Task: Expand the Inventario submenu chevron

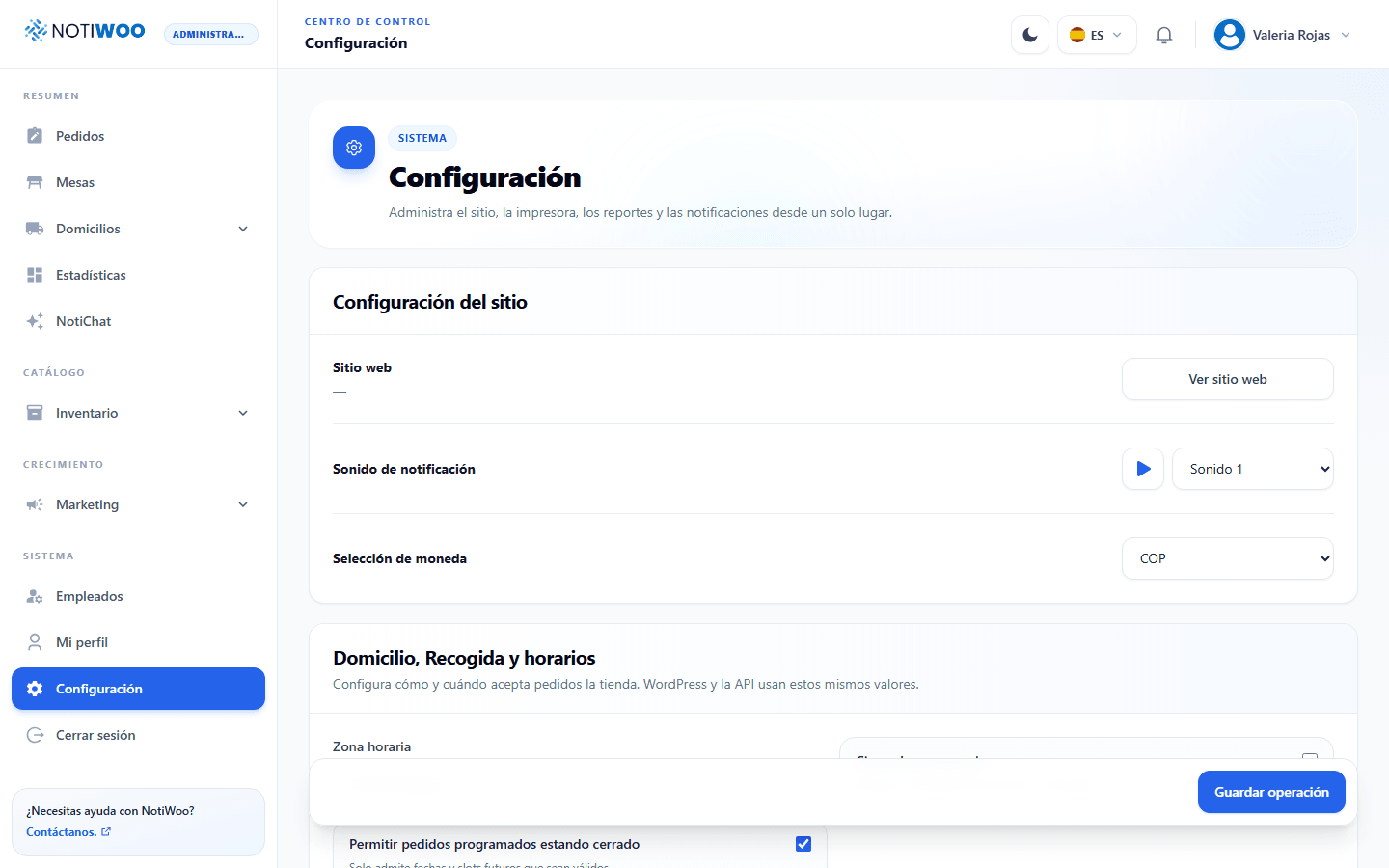Action: coord(243,413)
